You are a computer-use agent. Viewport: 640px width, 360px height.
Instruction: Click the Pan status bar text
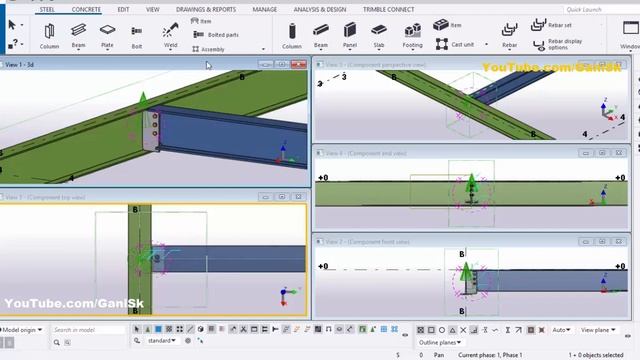click(x=439, y=355)
